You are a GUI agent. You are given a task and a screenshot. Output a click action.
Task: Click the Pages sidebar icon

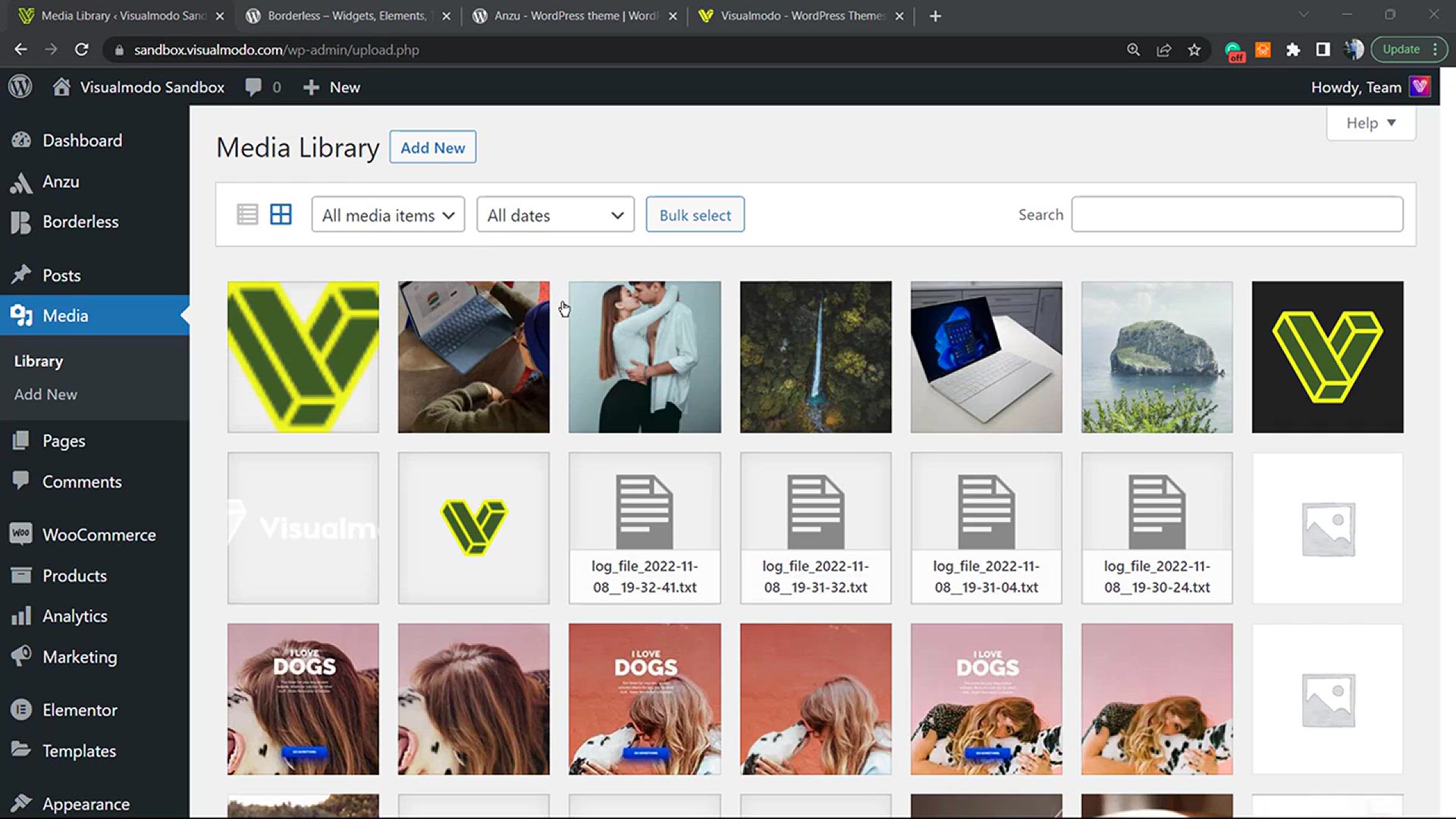point(21,441)
